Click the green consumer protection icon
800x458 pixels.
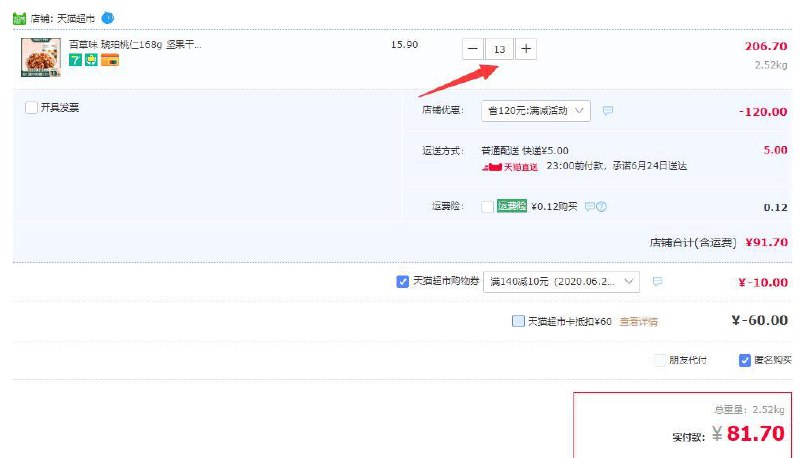91,60
